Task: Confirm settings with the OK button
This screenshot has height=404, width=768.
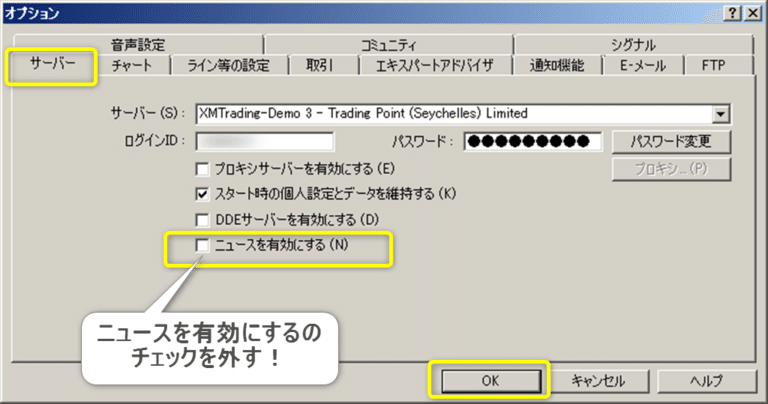Action: [491, 381]
